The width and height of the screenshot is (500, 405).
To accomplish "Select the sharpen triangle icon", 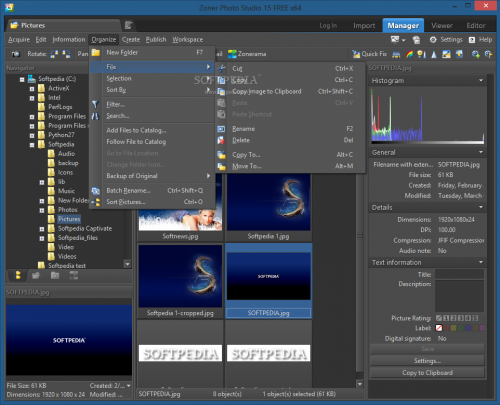I will pos(434,54).
